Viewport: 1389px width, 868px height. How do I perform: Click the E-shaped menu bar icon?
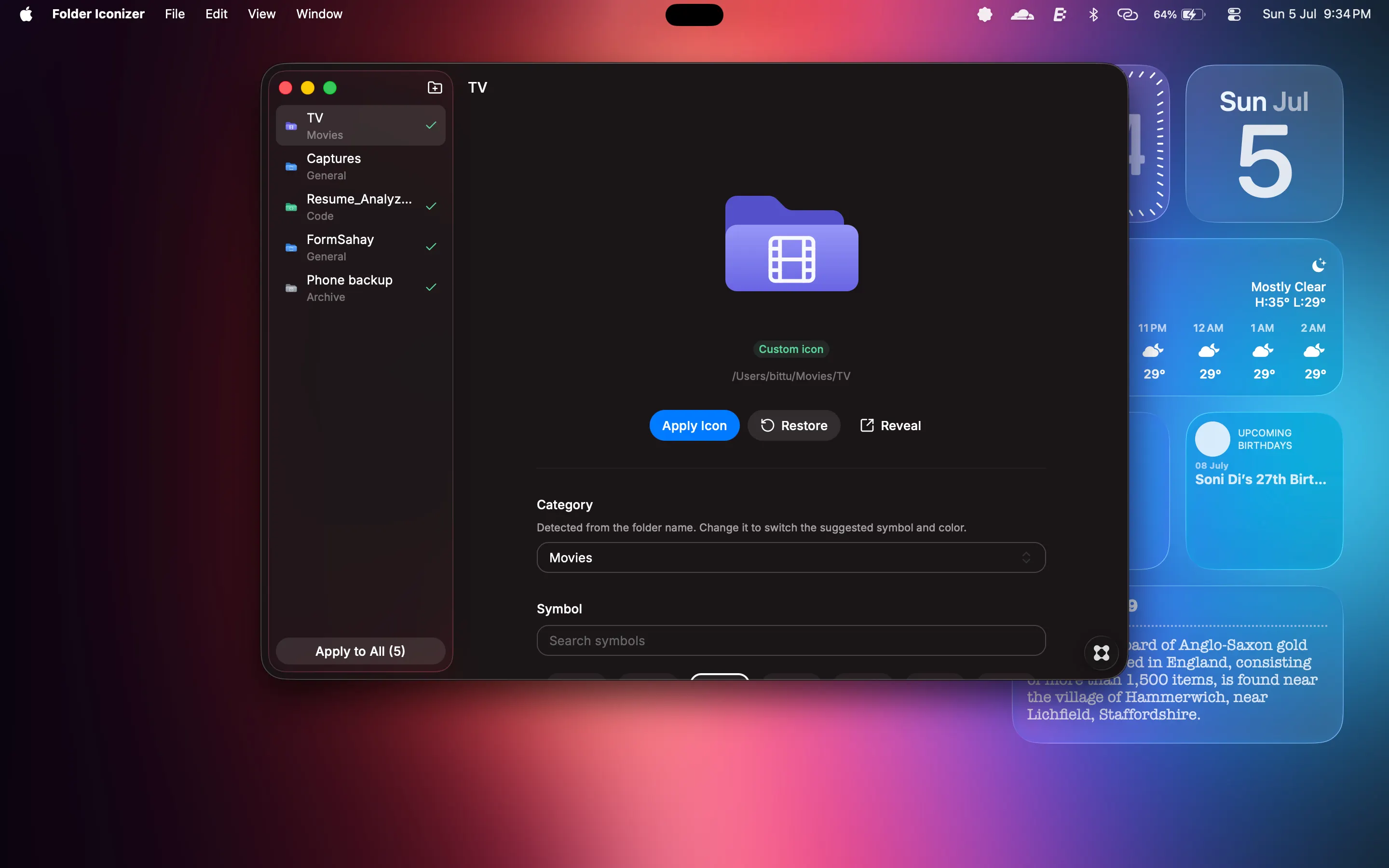[1060, 14]
